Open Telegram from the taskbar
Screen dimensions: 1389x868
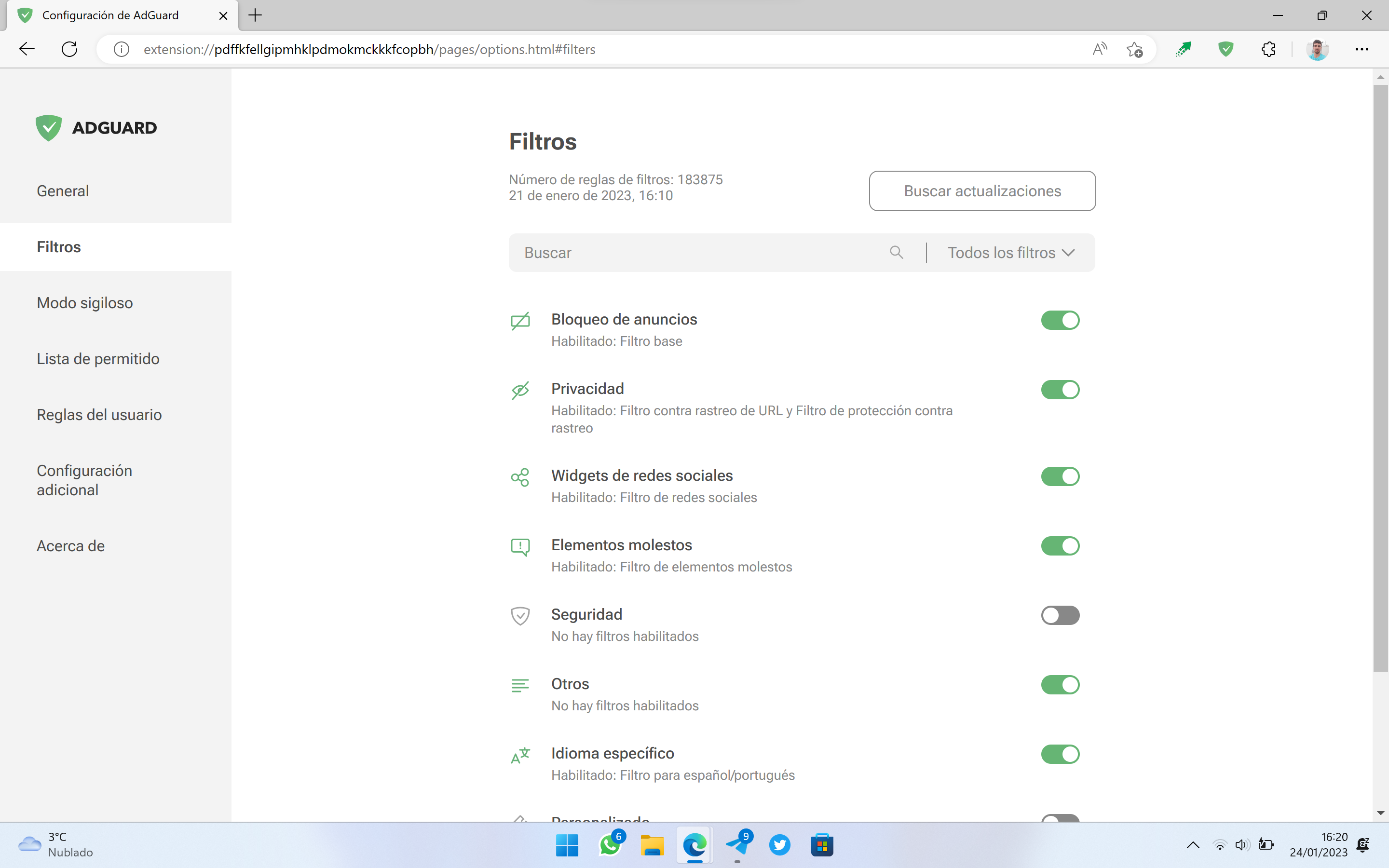point(737,845)
